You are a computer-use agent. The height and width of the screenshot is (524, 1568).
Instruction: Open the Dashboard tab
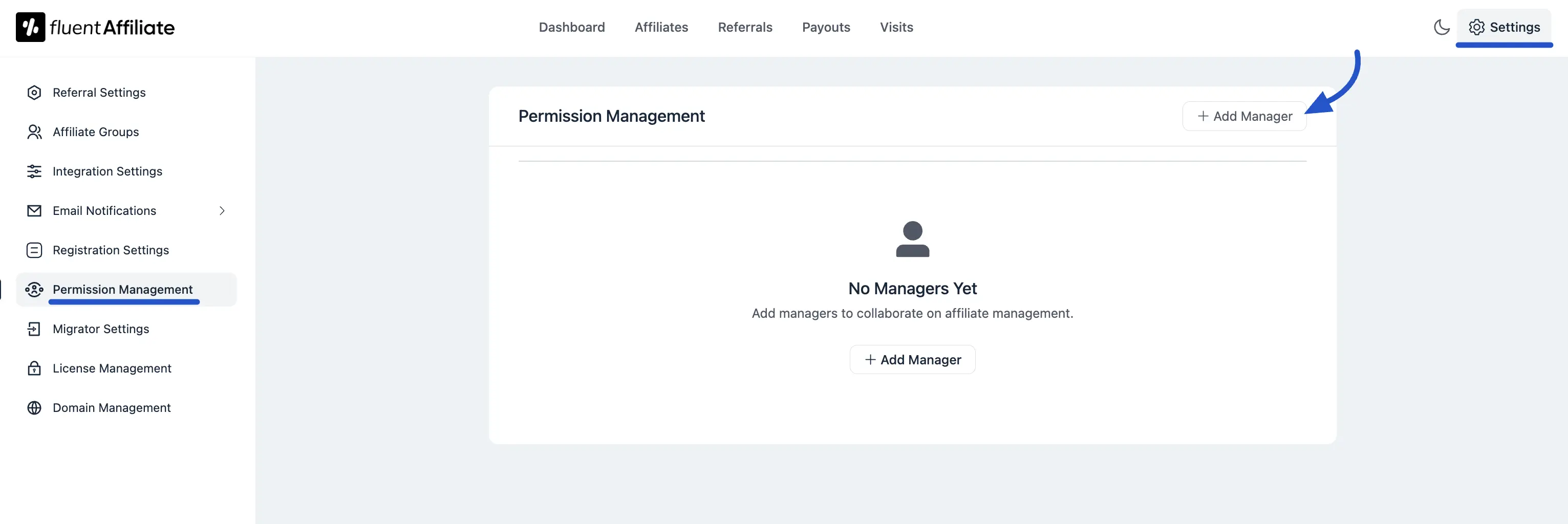[x=572, y=27]
